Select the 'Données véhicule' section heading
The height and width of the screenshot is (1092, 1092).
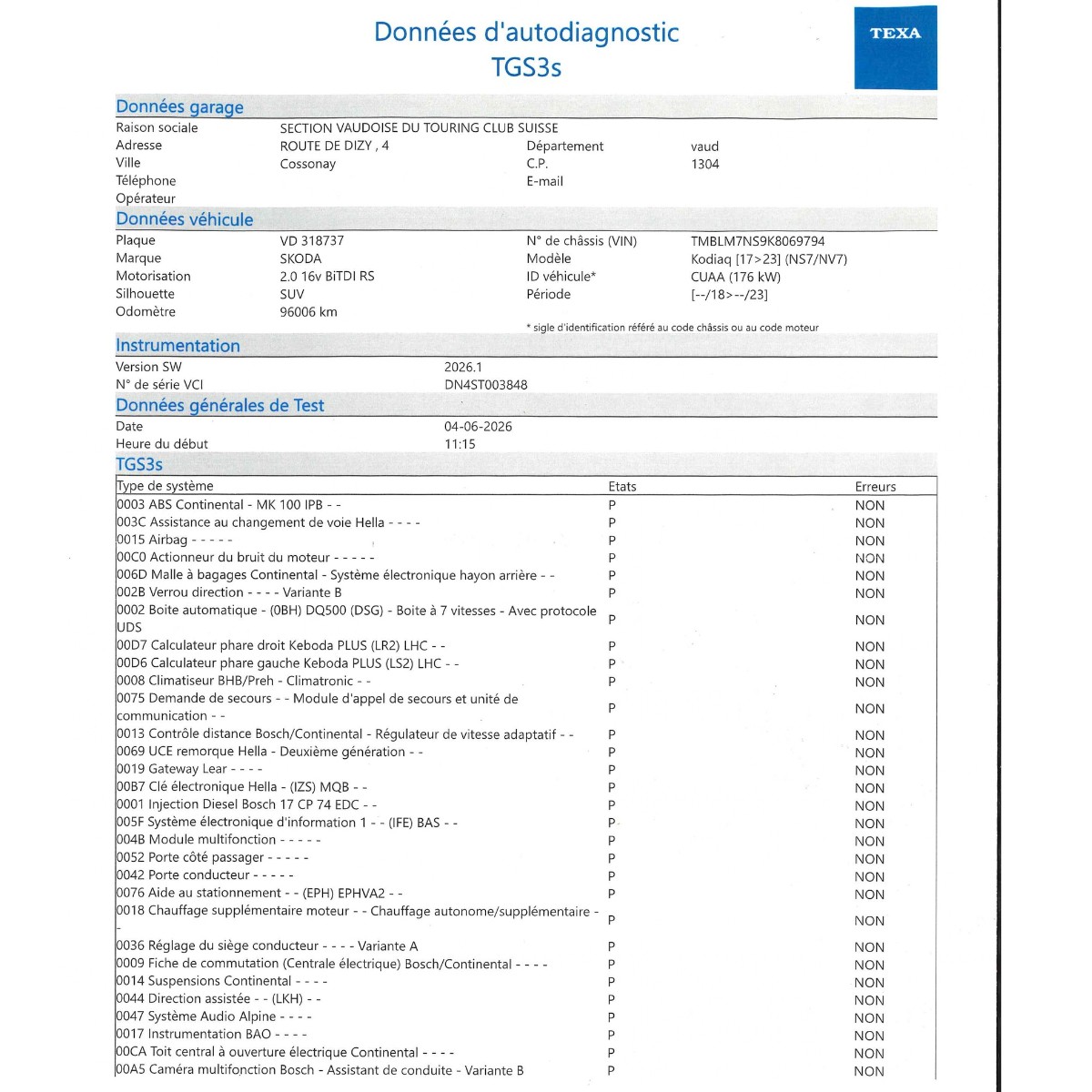184,219
